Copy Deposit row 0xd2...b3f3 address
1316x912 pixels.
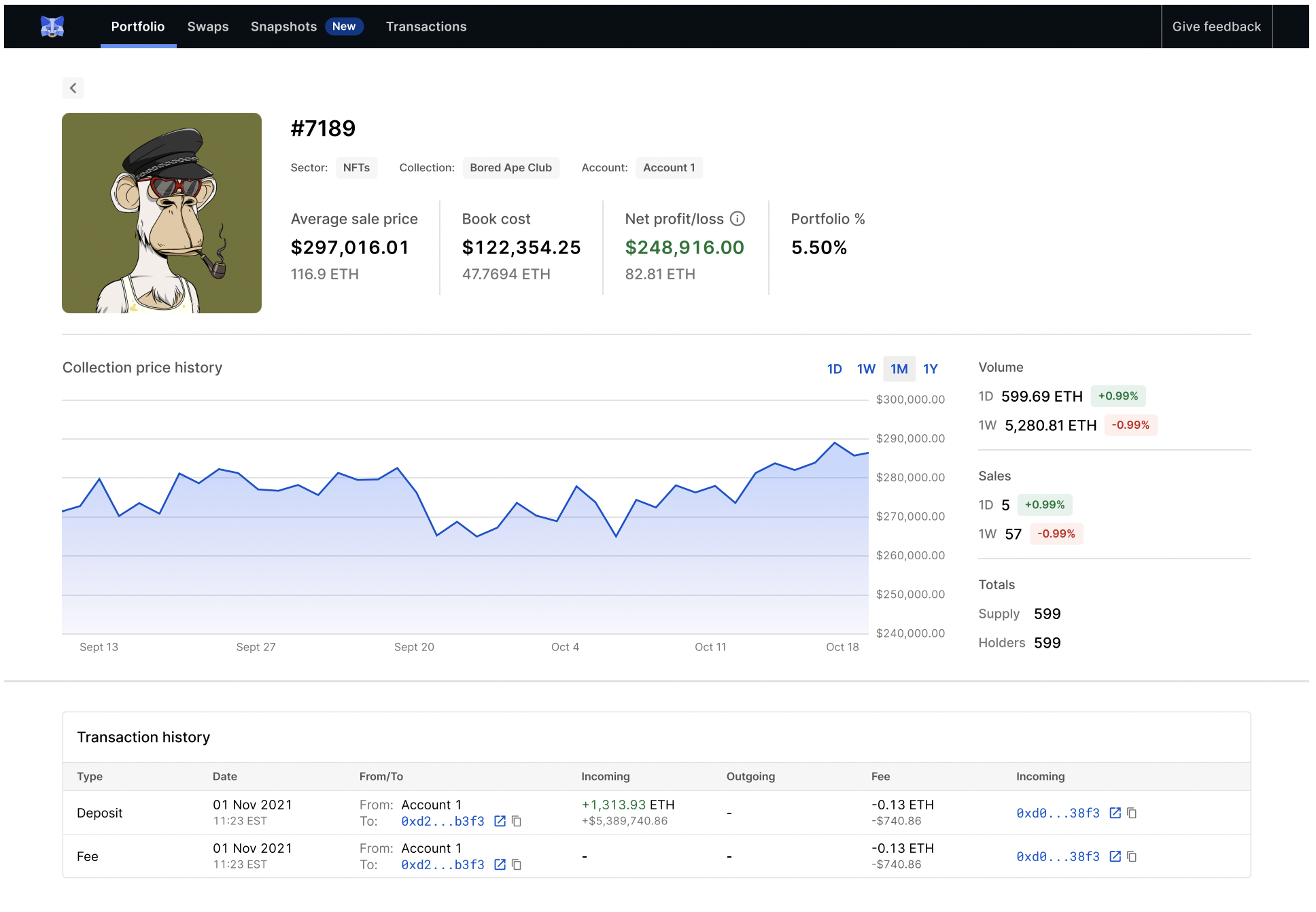click(x=517, y=821)
